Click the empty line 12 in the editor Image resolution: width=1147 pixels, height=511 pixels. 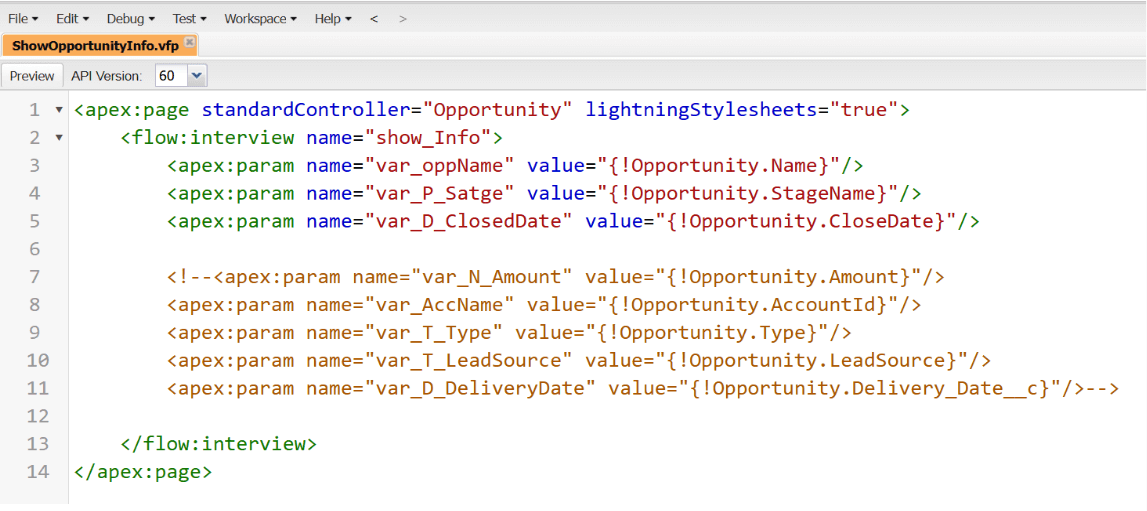click(x=606, y=416)
